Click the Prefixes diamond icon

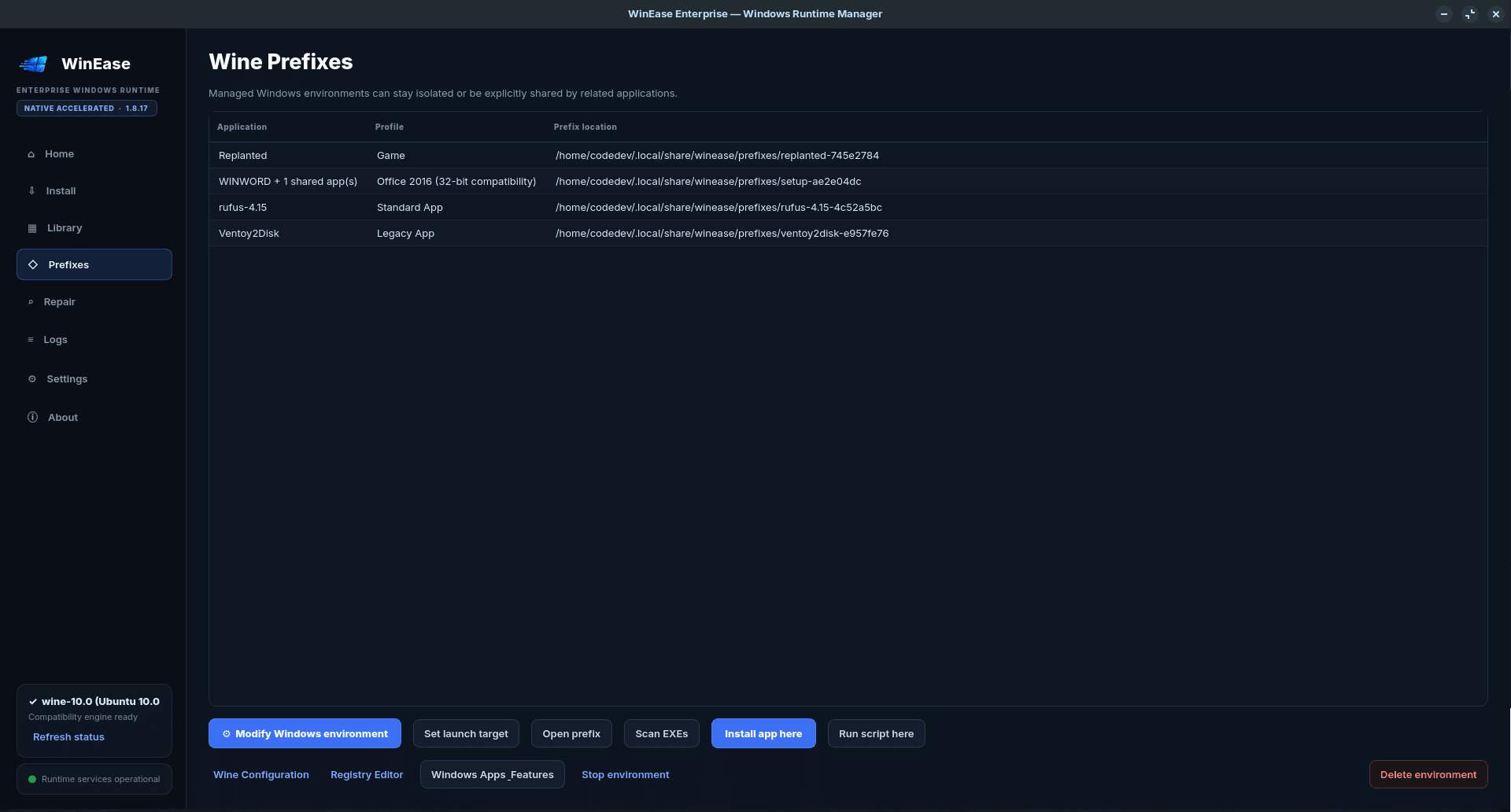[x=33, y=265]
